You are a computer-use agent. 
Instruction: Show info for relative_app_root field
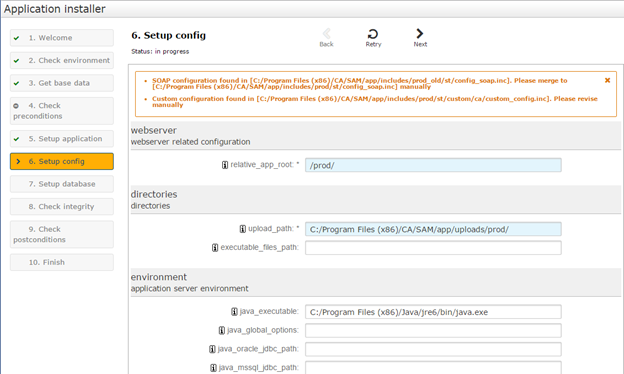point(225,165)
